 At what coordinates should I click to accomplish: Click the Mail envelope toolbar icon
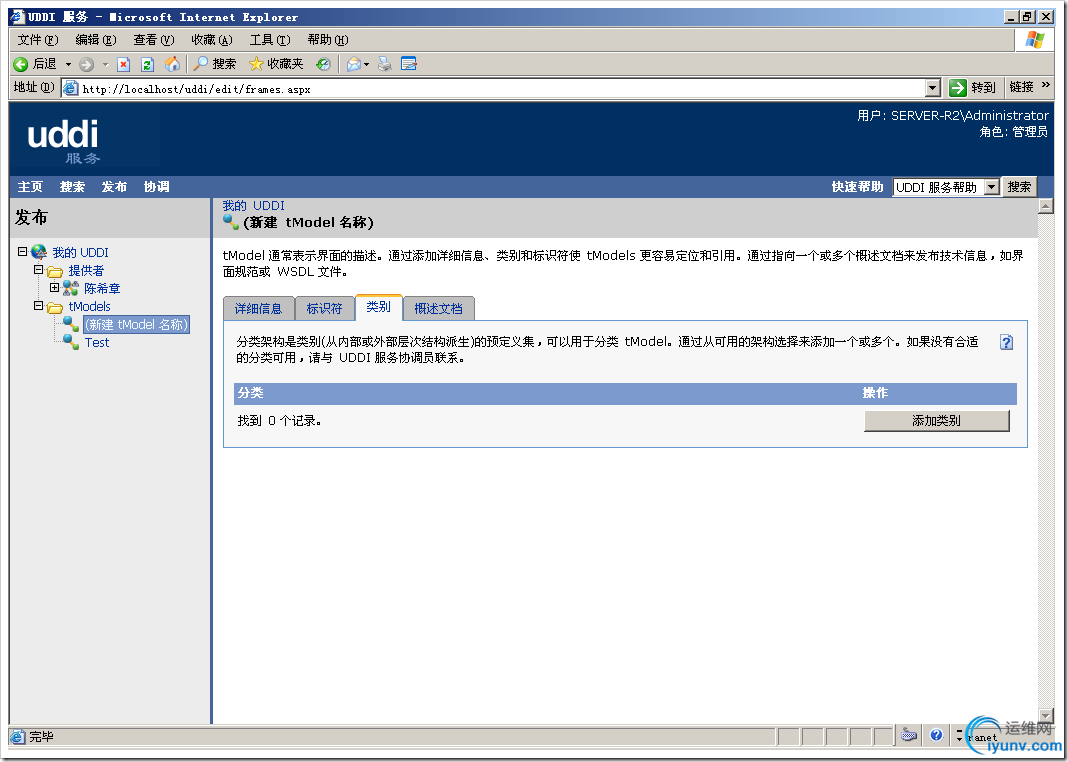[x=354, y=64]
